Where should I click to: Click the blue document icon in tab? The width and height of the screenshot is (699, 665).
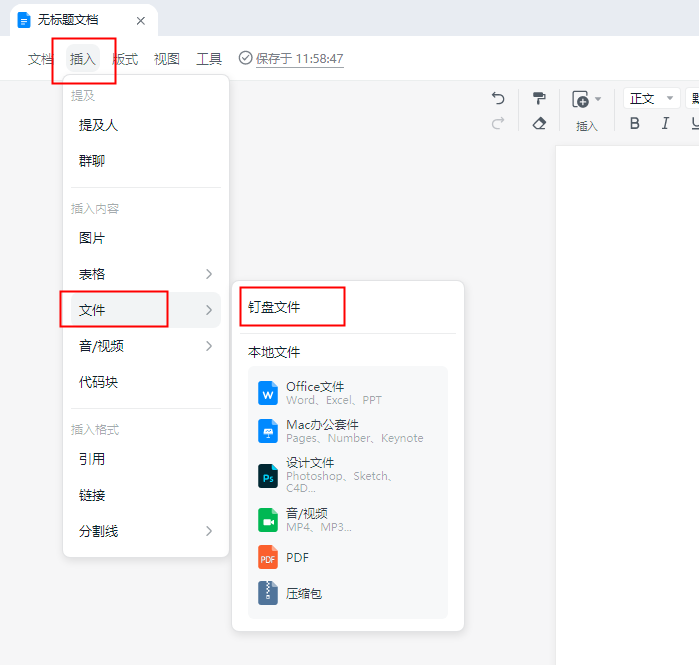24,21
